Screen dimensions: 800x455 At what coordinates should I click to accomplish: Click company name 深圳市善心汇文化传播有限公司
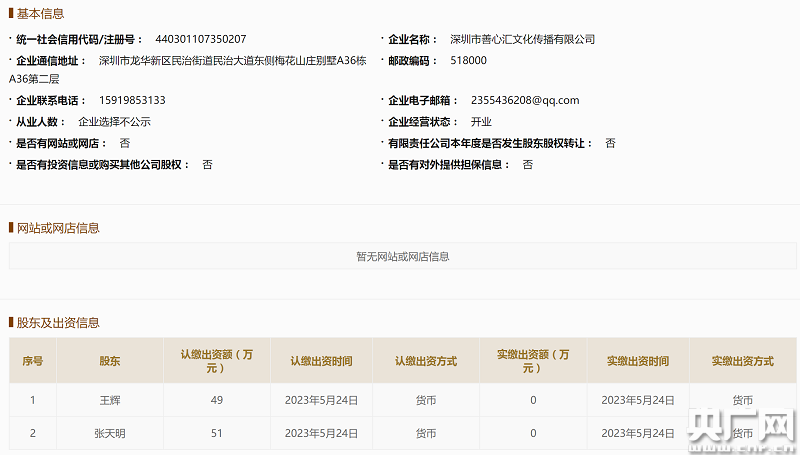522,39
